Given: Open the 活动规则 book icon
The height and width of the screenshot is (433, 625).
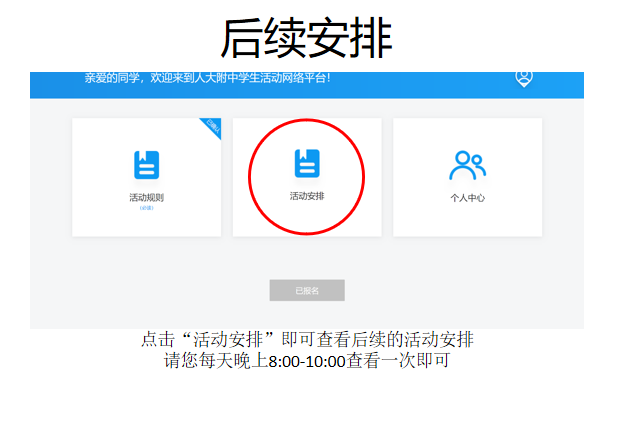Looking at the screenshot, I should point(146,165).
